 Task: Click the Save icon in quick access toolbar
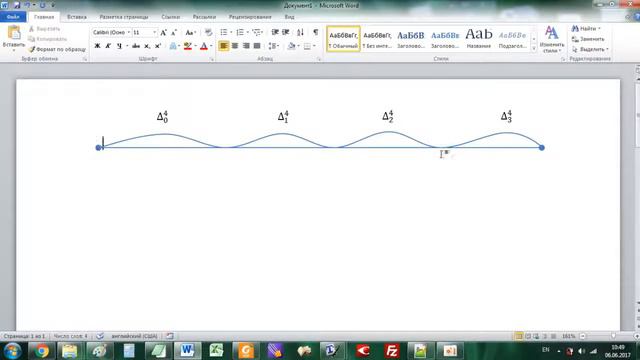point(17,5)
